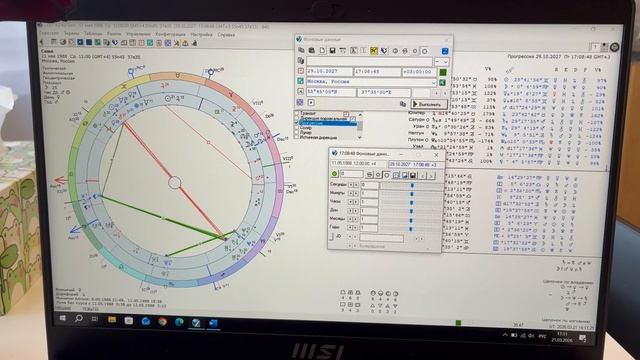Screen dimensions: 640x360
Task: Toggle the Дирекция checkbox in chart type list
Action: click(x=297, y=118)
